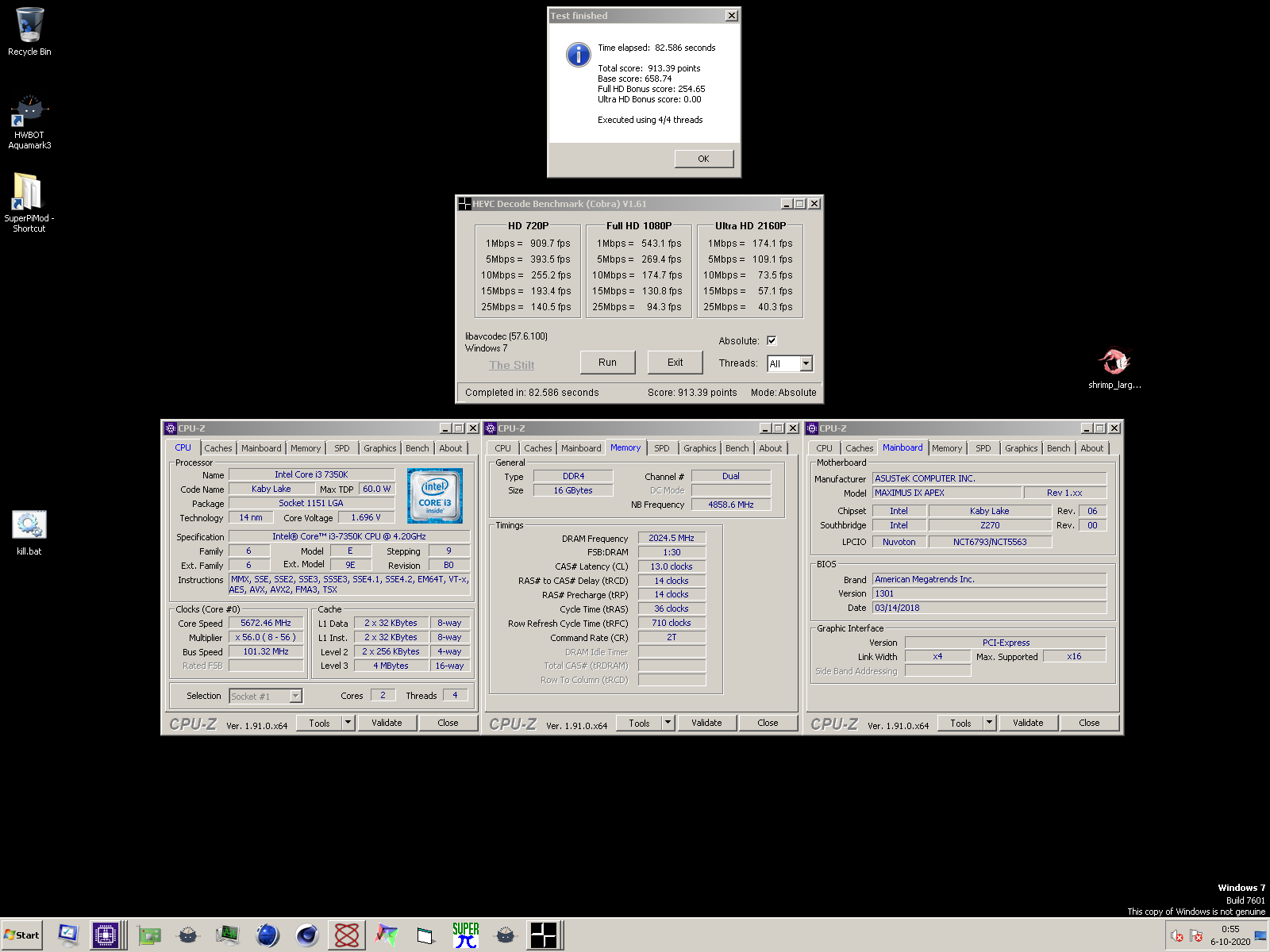Open the system monitor graph taskbar icon

point(228,935)
